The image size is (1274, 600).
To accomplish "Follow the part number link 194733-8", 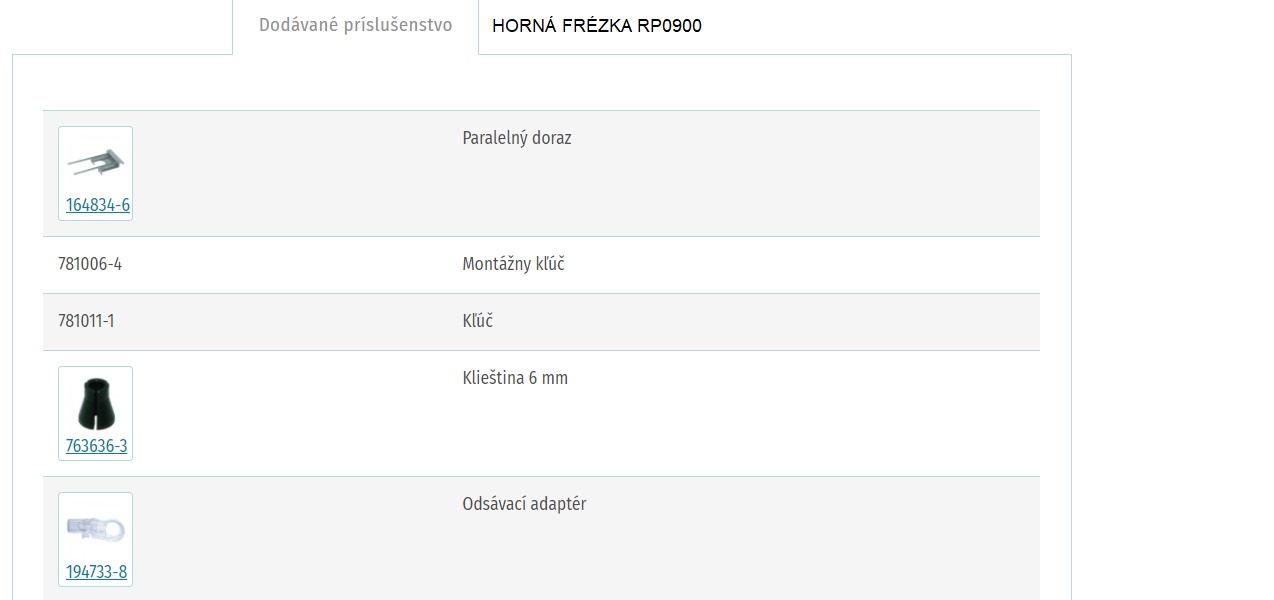I will [96, 572].
